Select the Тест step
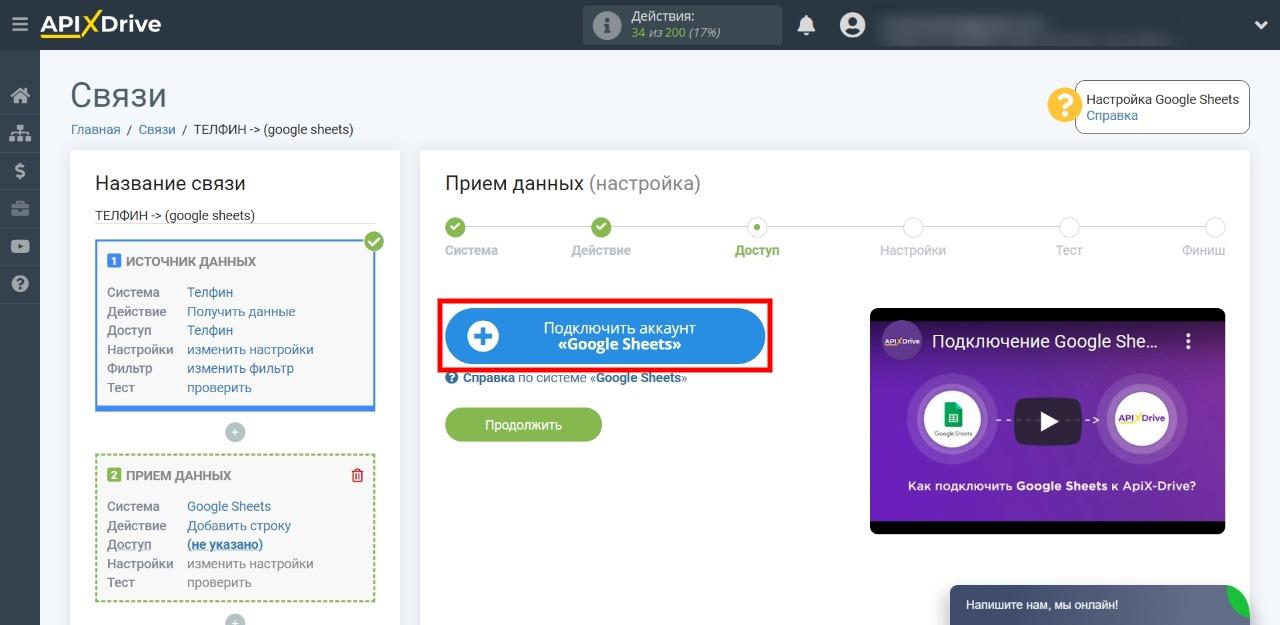 pos(1069,238)
